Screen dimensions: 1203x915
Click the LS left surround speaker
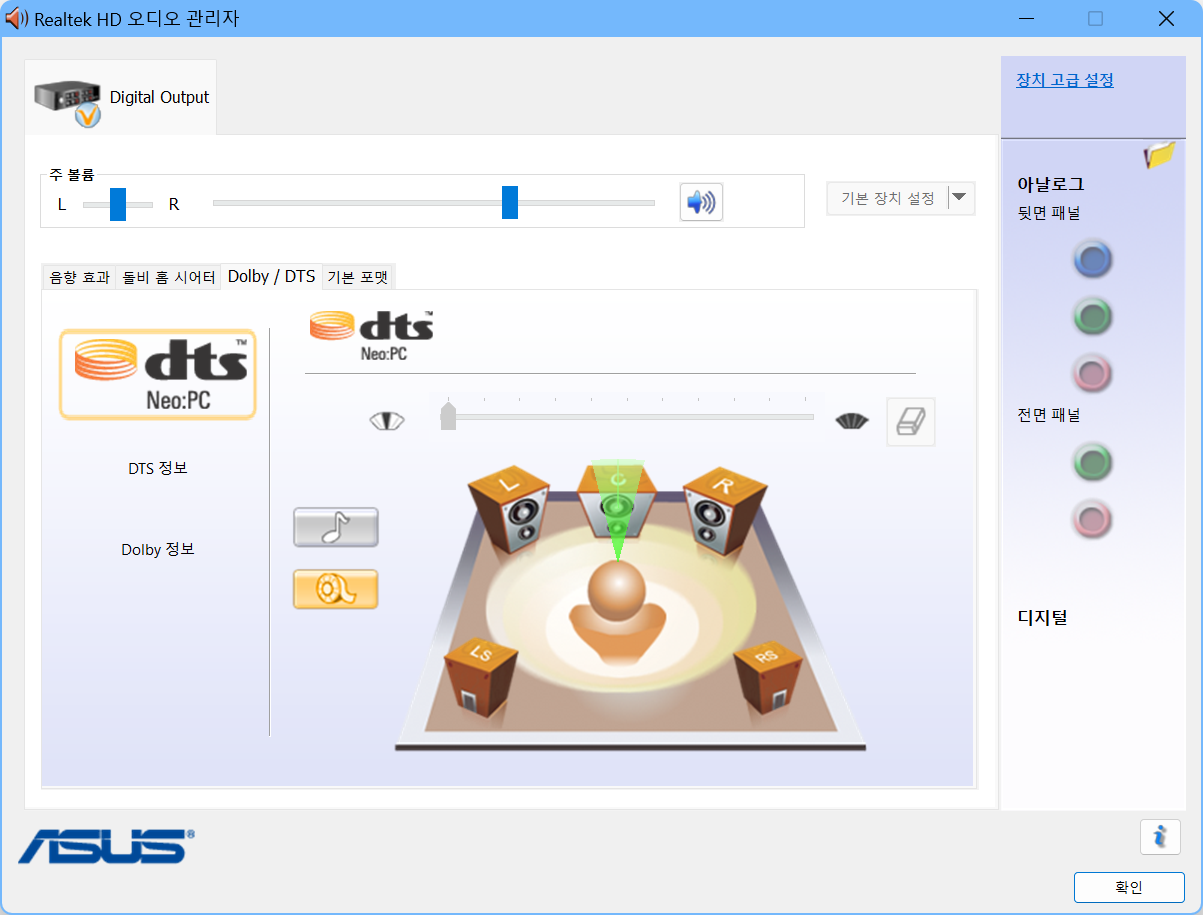click(x=481, y=677)
